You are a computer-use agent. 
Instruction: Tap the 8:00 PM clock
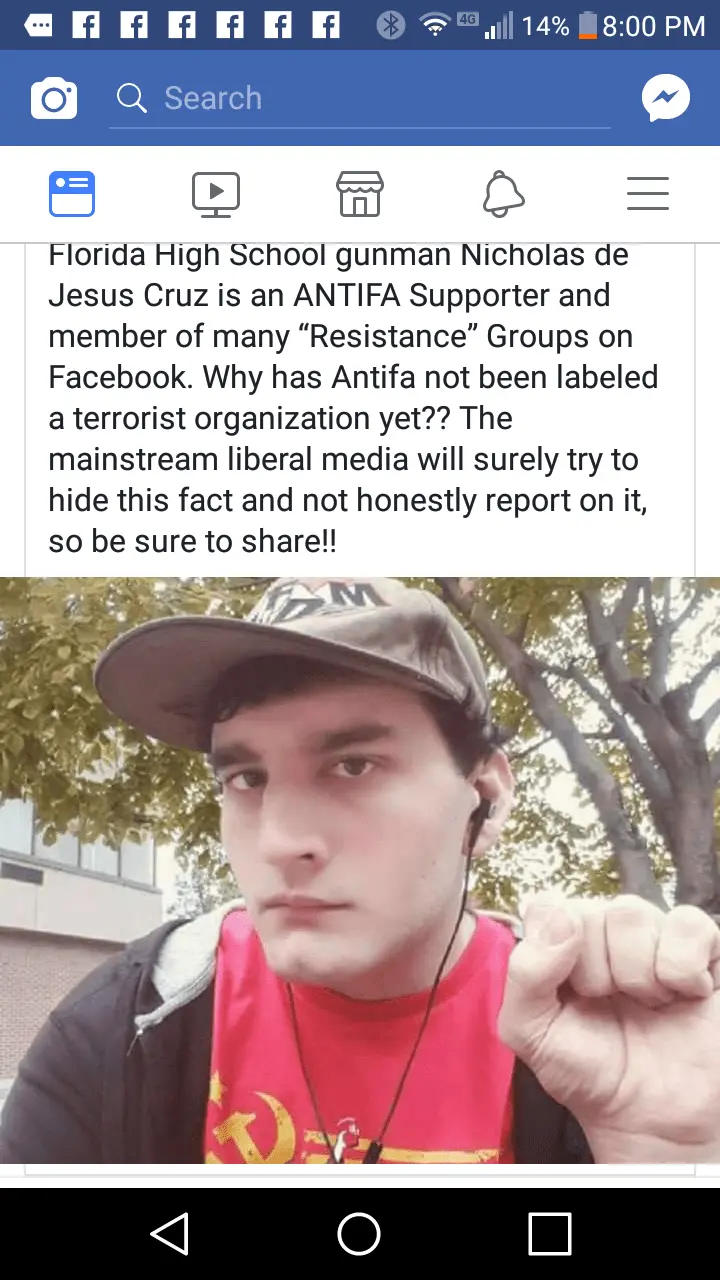[655, 26]
